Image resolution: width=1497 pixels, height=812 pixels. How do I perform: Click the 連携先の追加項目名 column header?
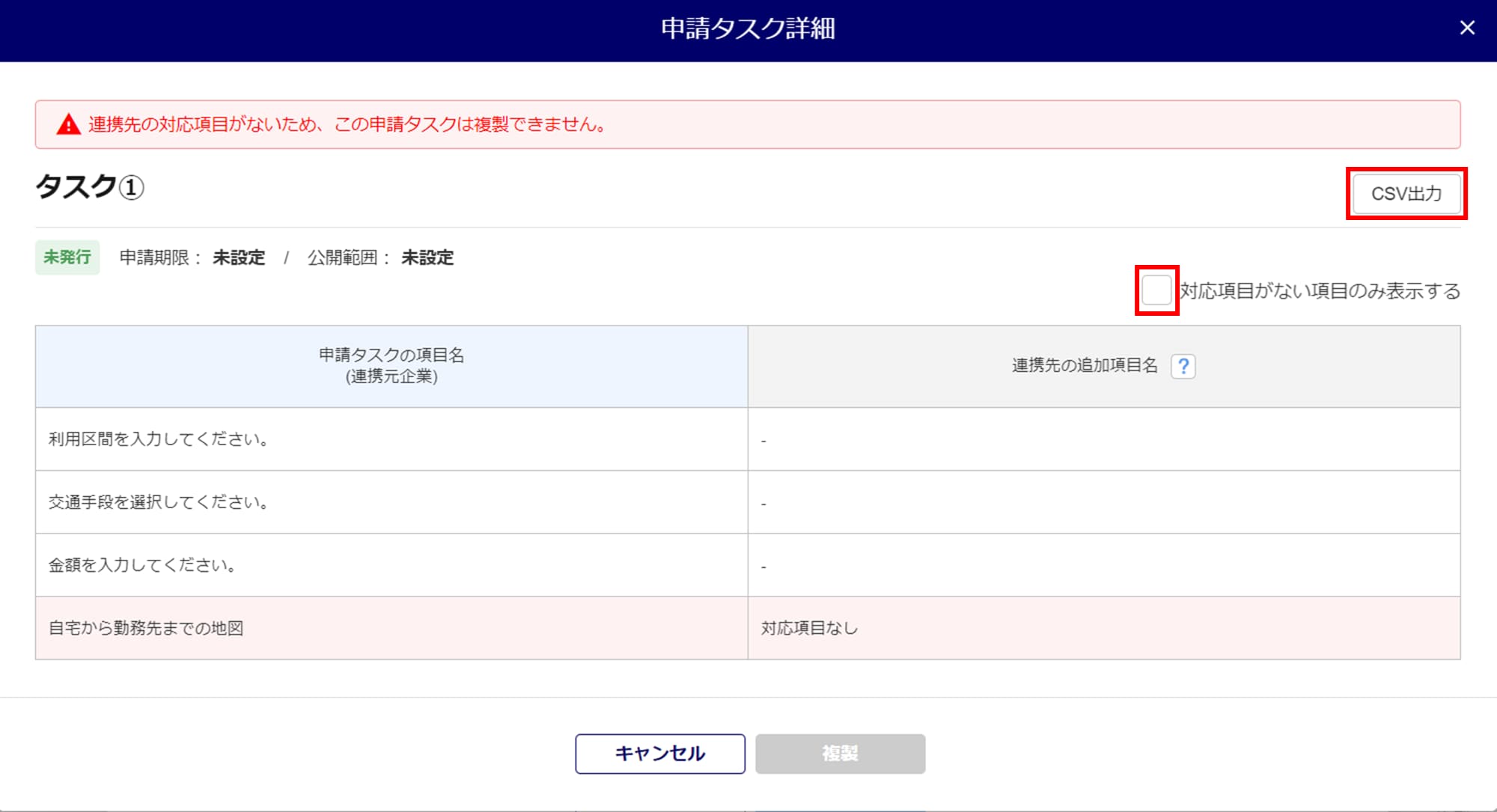coord(1084,365)
